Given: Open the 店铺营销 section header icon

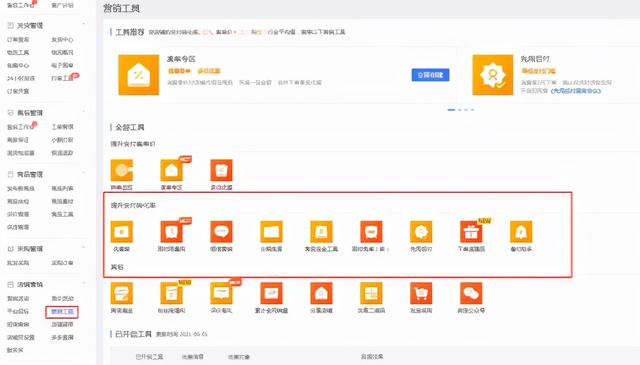Looking at the screenshot, I should pos(11,284).
